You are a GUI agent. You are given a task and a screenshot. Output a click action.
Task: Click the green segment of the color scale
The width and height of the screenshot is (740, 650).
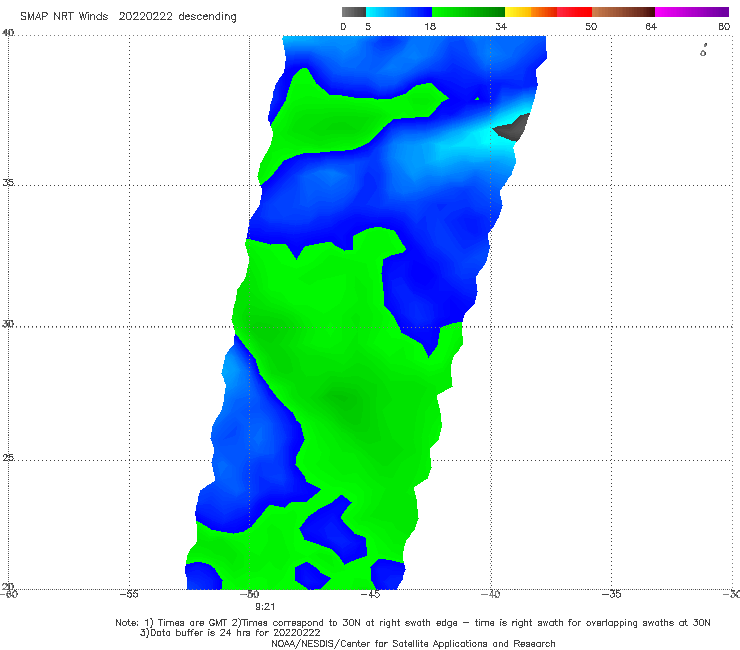click(x=468, y=12)
